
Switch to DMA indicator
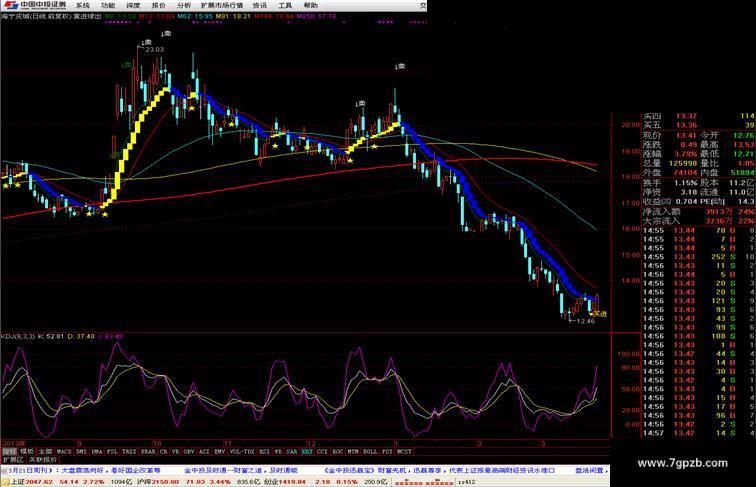coord(96,452)
